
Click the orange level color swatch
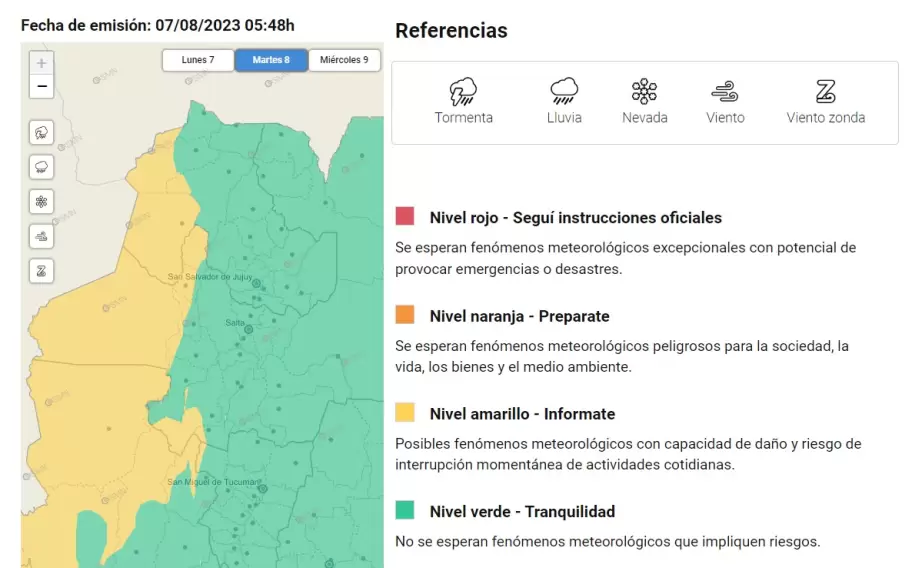(405, 315)
